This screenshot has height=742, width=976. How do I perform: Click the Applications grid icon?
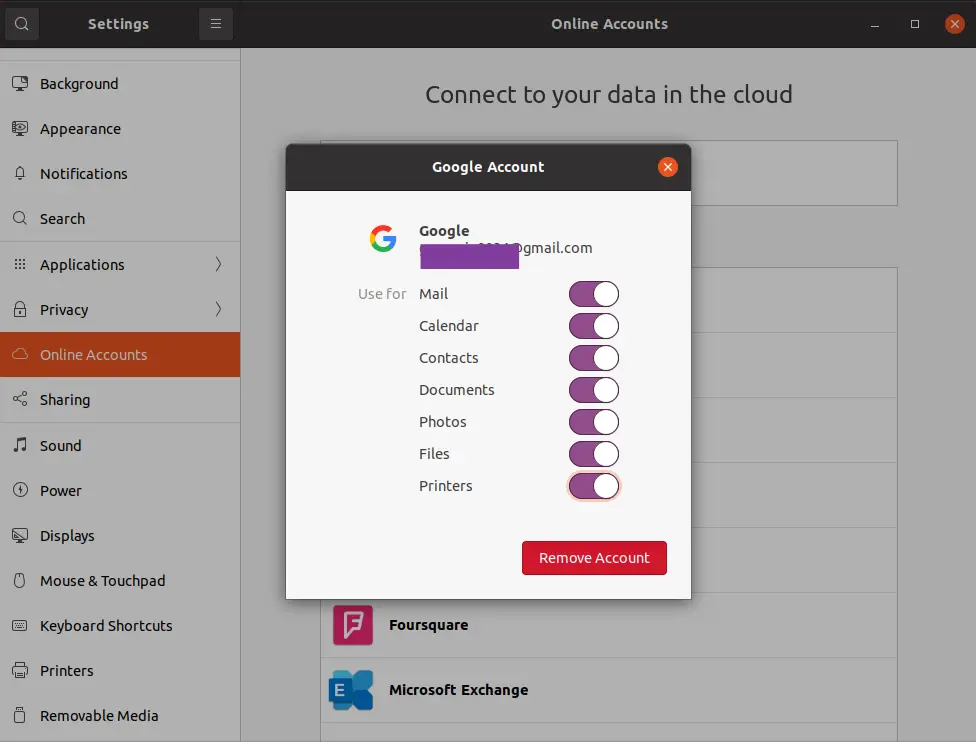click(20, 264)
